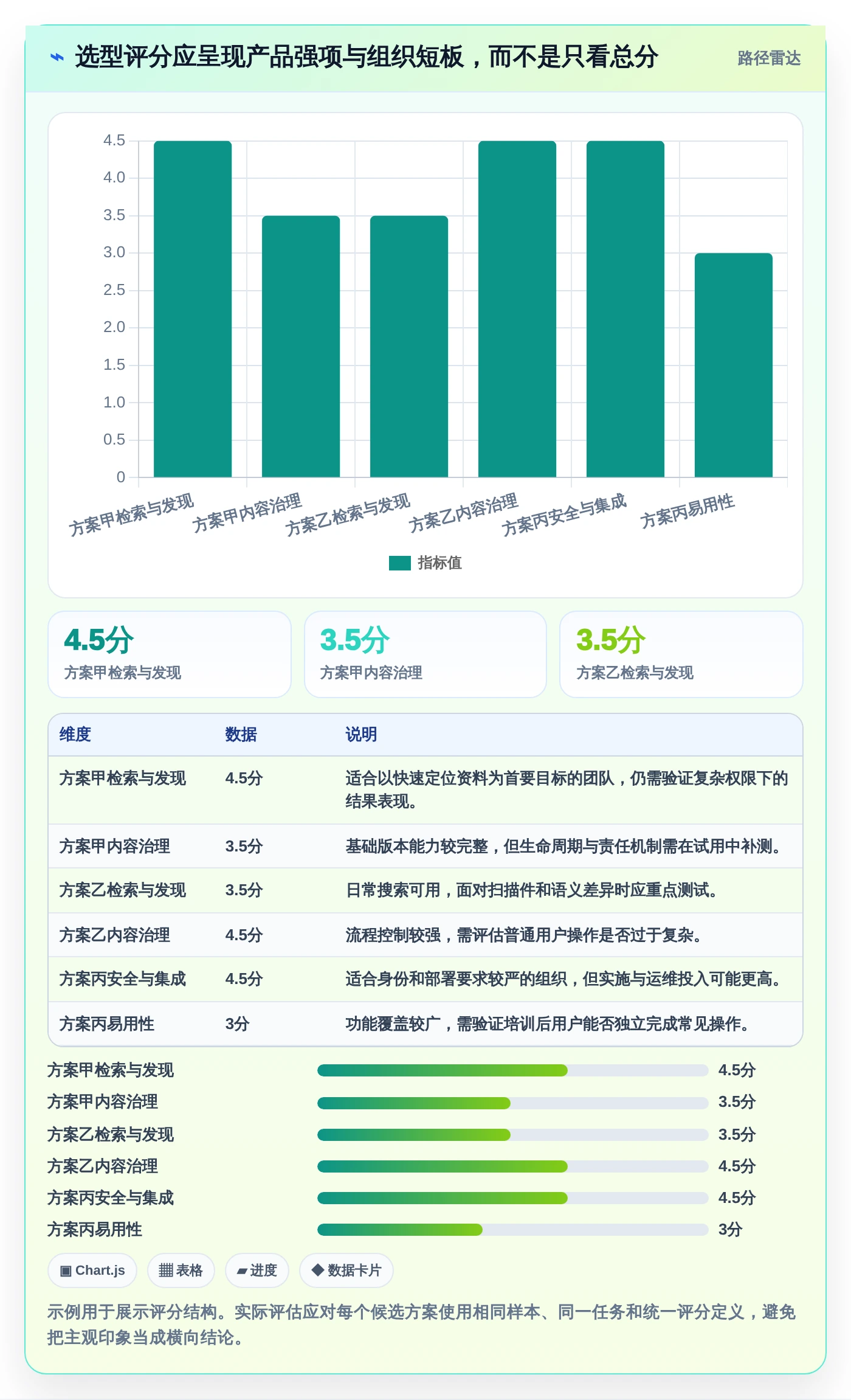Click the 方案乙检索与发现 chart bar
Image resolution: width=851 pixels, height=1400 pixels.
point(409,346)
